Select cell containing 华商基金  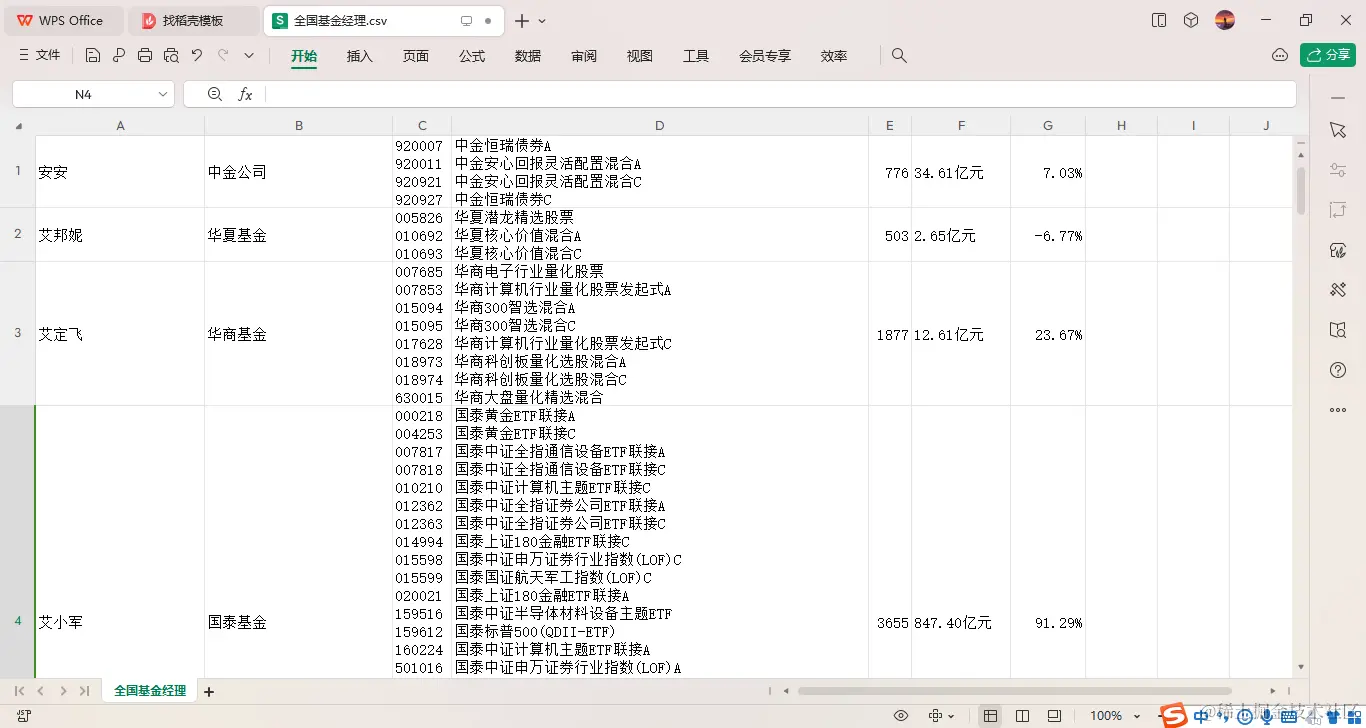pos(298,334)
